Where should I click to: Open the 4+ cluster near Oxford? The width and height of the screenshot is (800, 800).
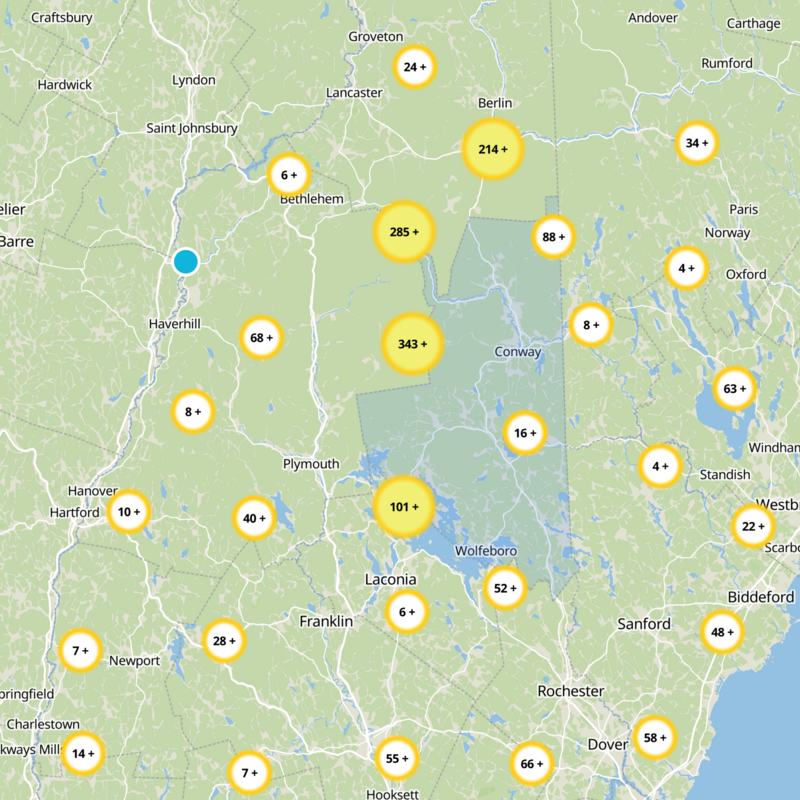tap(686, 268)
